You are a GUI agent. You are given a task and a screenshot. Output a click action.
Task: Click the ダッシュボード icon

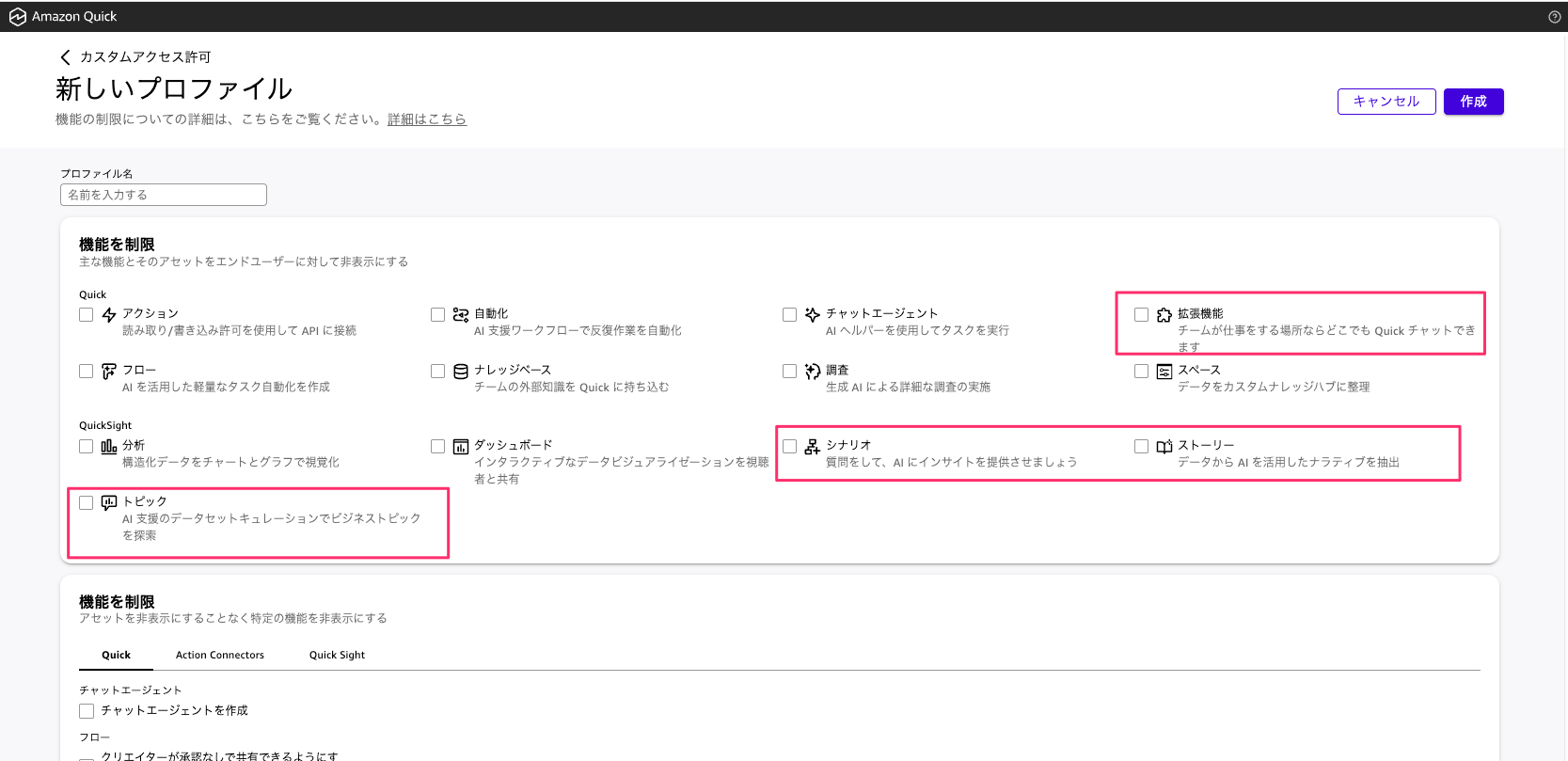[461, 446]
